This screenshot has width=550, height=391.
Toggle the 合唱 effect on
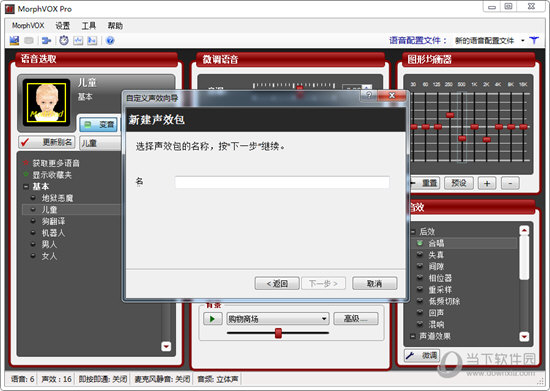[x=420, y=243]
